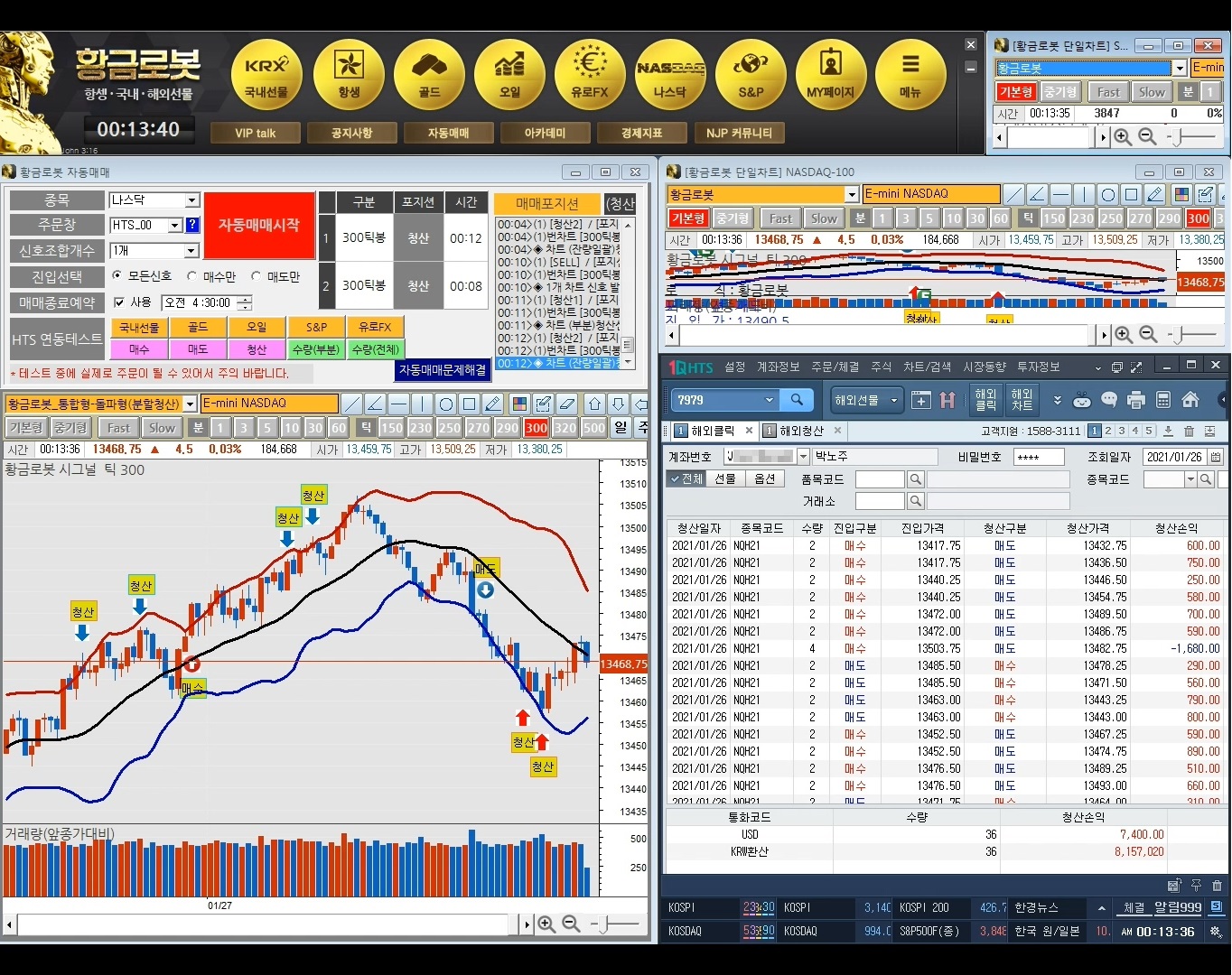Open the 주문/체결 menu in 1Q HTS
The height and width of the screenshot is (975, 1232).
pos(835,367)
